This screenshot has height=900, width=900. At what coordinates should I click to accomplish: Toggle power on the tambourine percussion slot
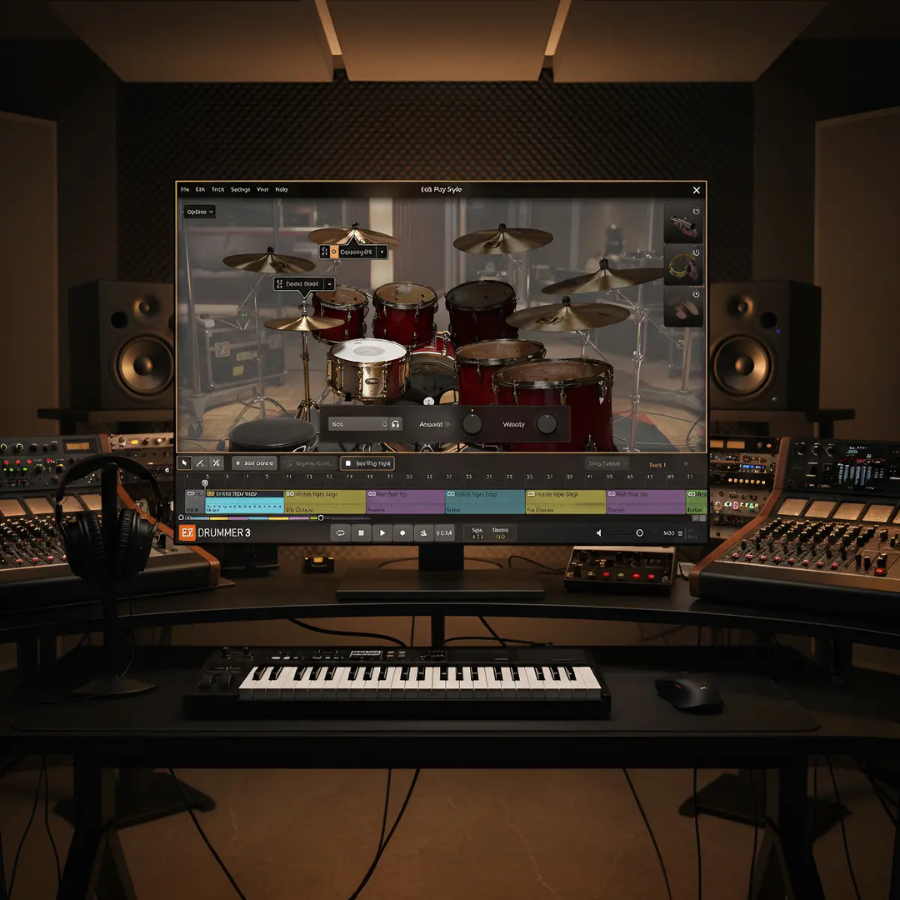696,253
